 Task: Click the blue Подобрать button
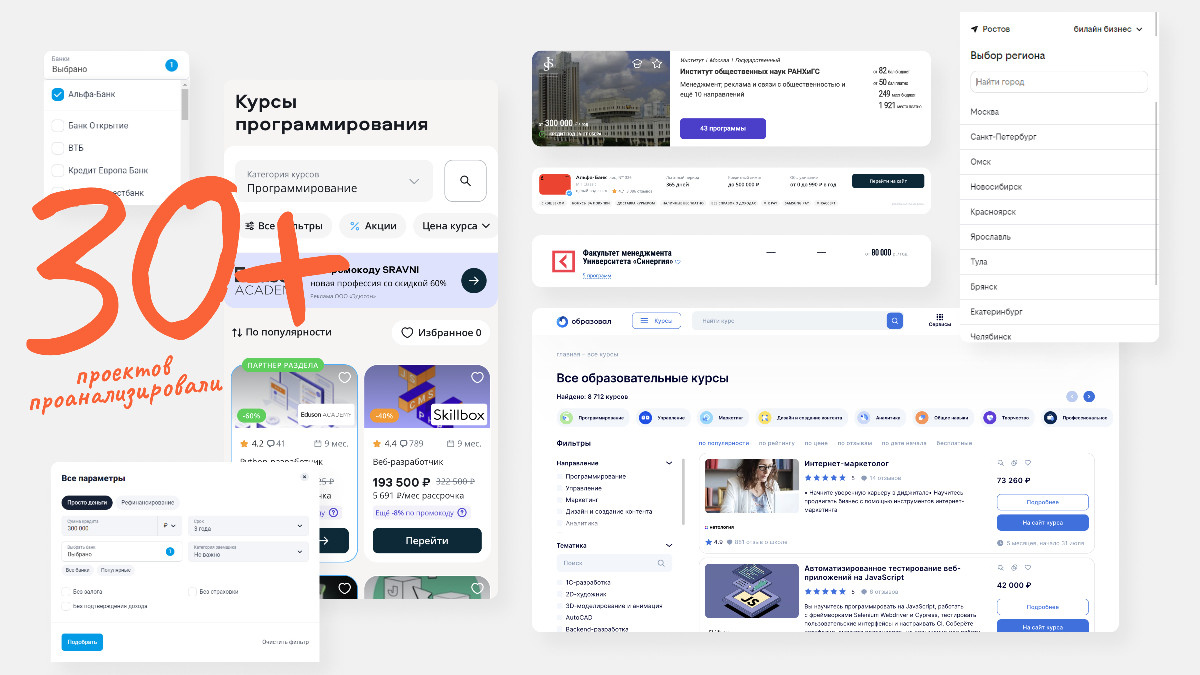(82, 642)
